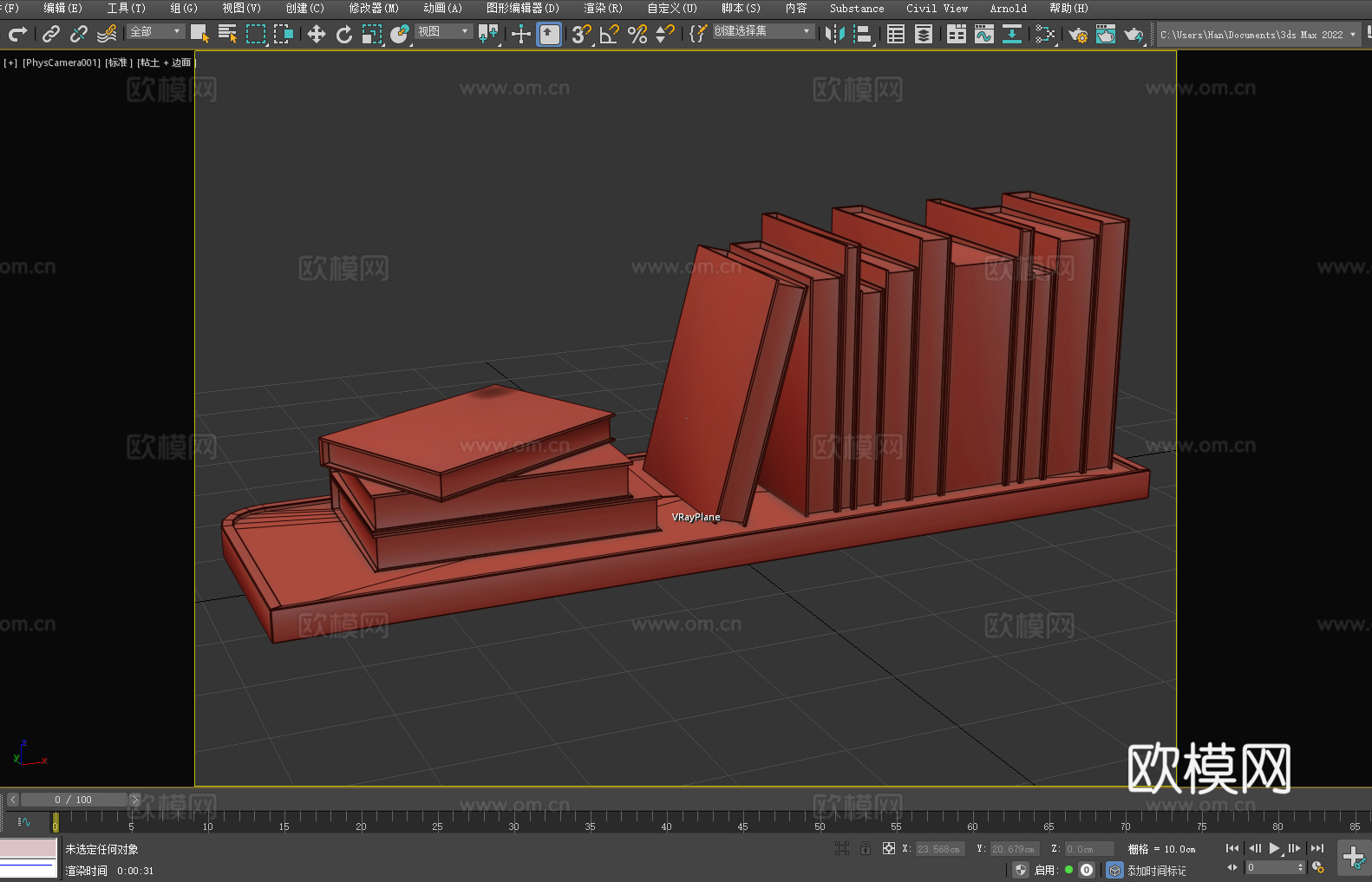Image resolution: width=1372 pixels, height=882 pixels.
Task: Step to next frame
Action: (x=1294, y=848)
